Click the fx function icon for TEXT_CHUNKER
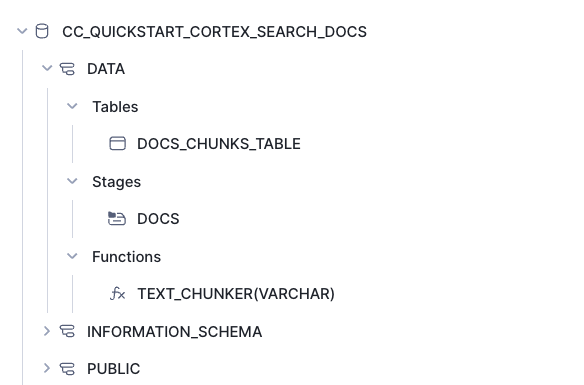Screen dimensions: 584x385 tap(118, 293)
